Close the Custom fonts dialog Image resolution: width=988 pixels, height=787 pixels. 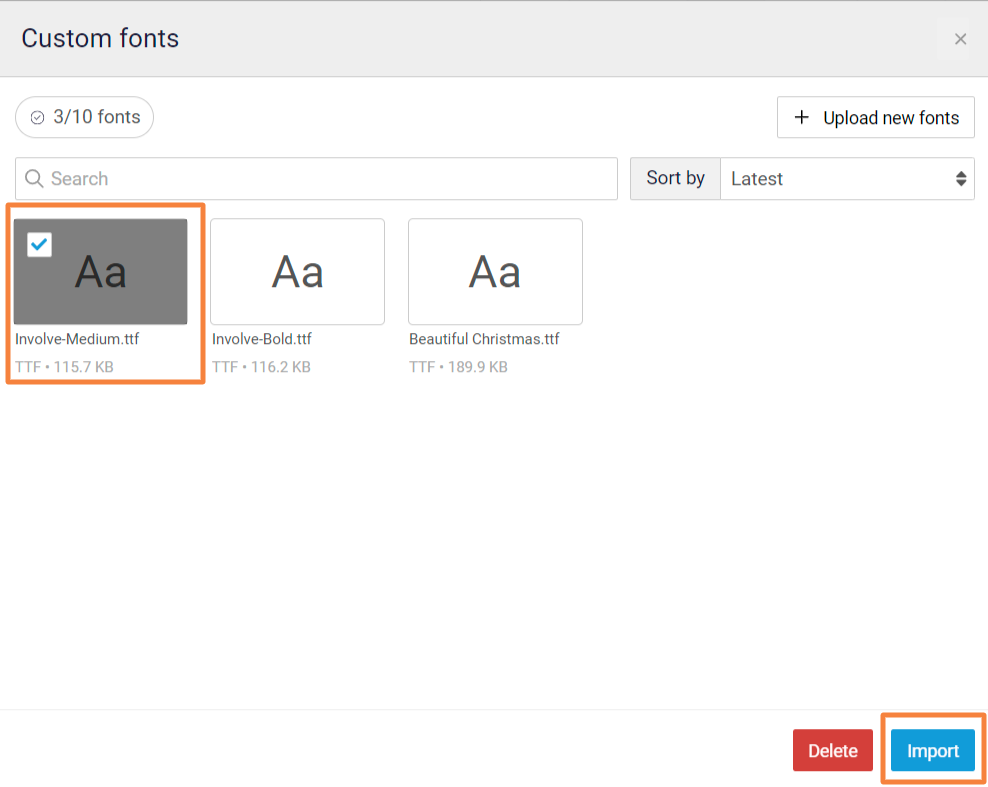(960, 39)
